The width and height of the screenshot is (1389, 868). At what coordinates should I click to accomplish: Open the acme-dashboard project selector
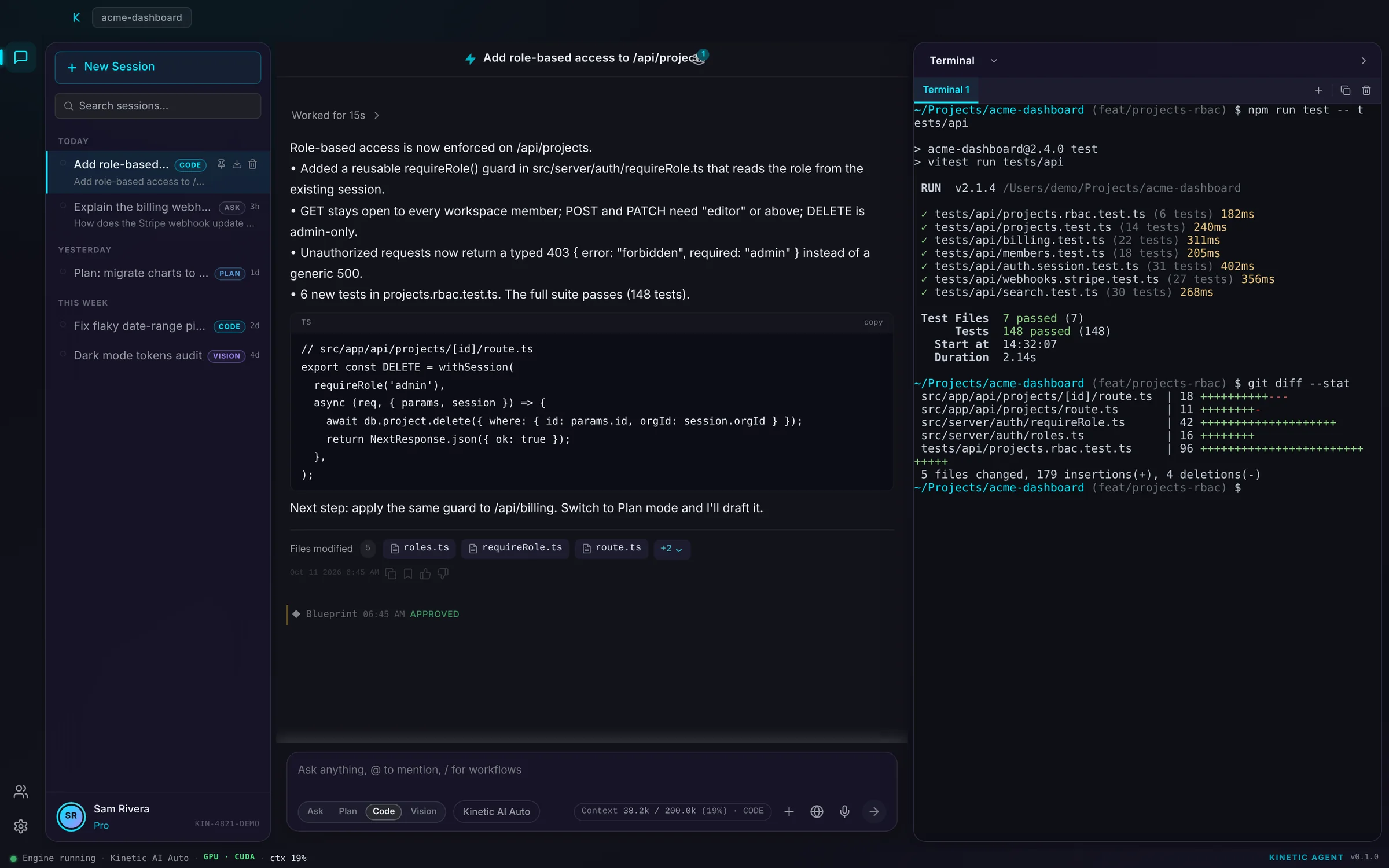click(141, 17)
